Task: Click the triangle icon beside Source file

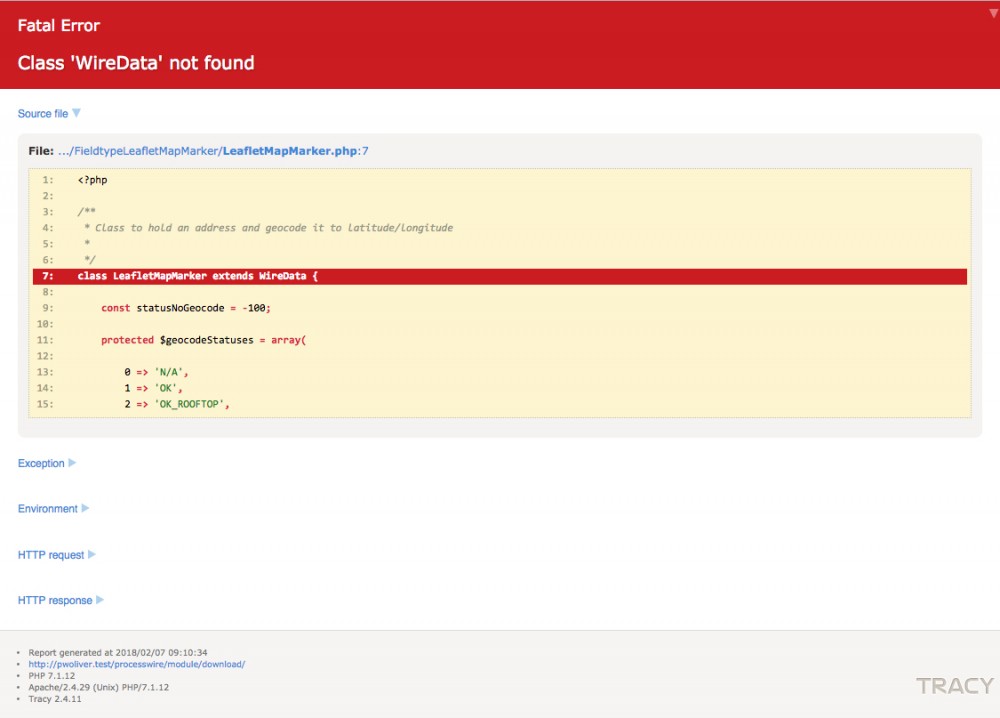Action: tap(76, 113)
